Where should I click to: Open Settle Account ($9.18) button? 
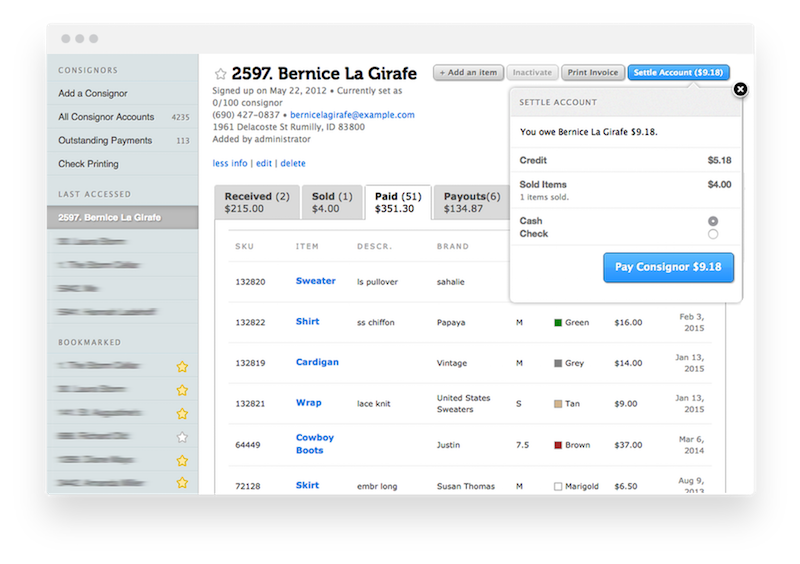[x=678, y=72]
